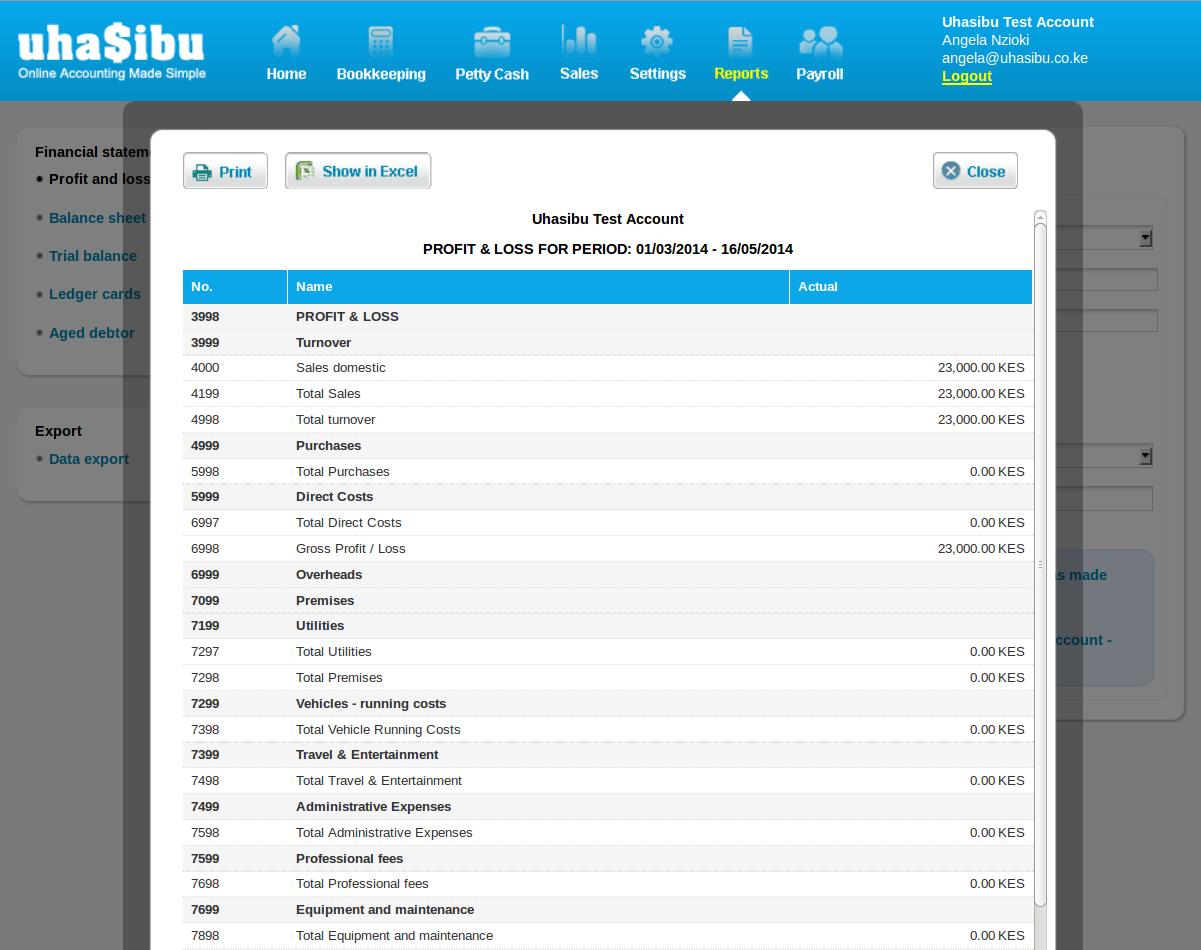Click the 'Vehicles - running costs' heading

(x=371, y=704)
